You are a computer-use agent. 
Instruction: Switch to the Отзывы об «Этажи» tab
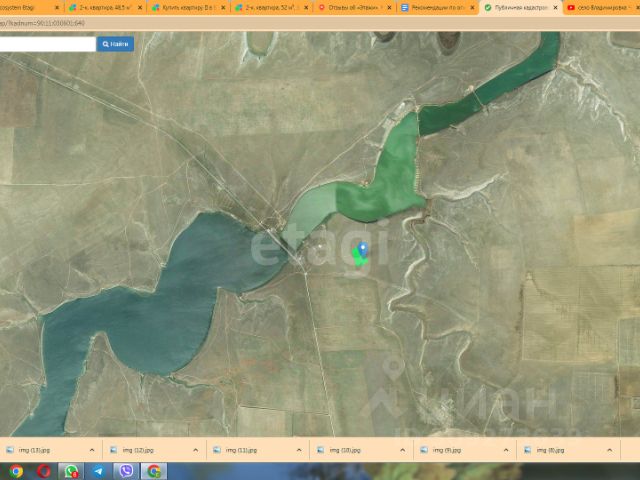coord(354,7)
